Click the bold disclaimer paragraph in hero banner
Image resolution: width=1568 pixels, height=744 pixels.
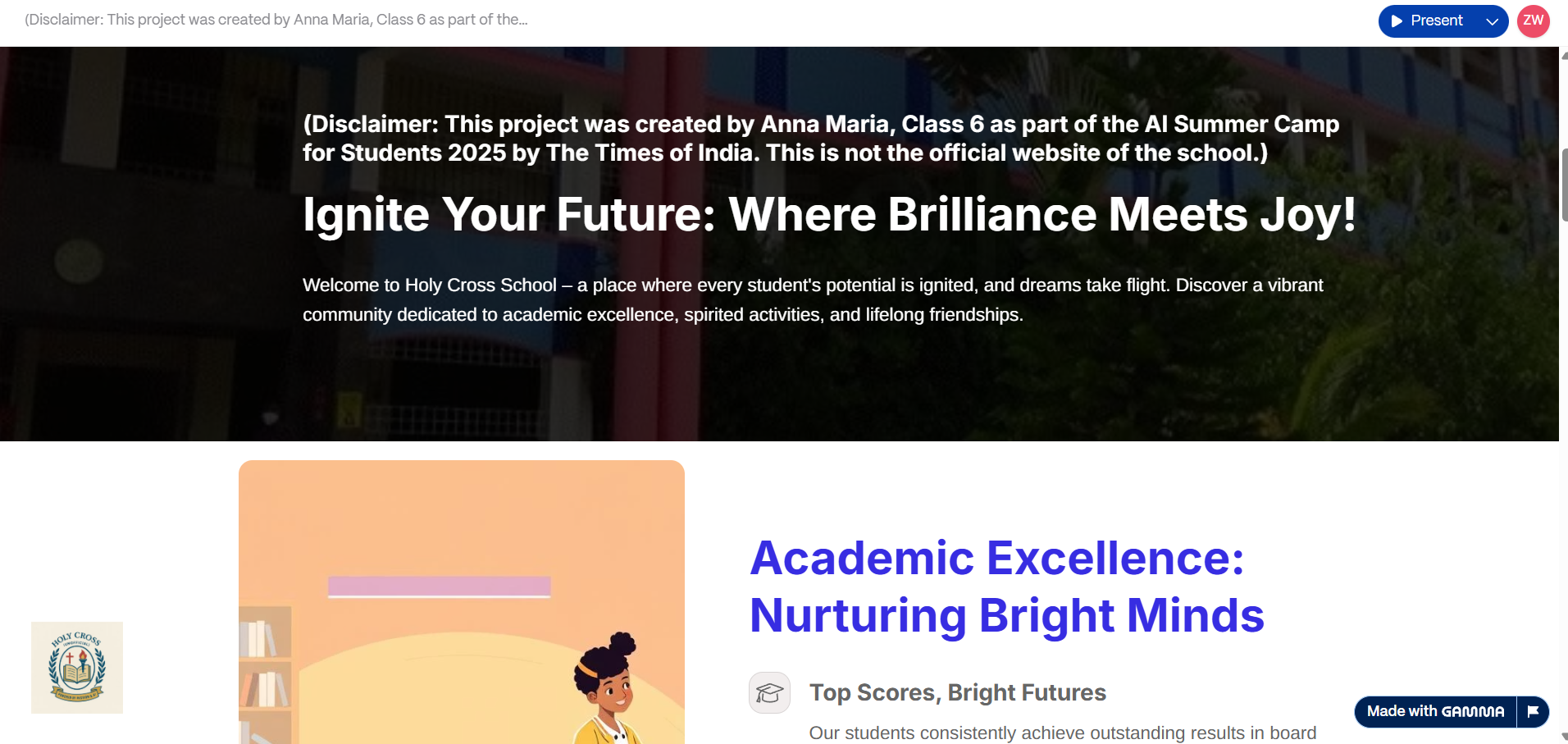point(820,138)
